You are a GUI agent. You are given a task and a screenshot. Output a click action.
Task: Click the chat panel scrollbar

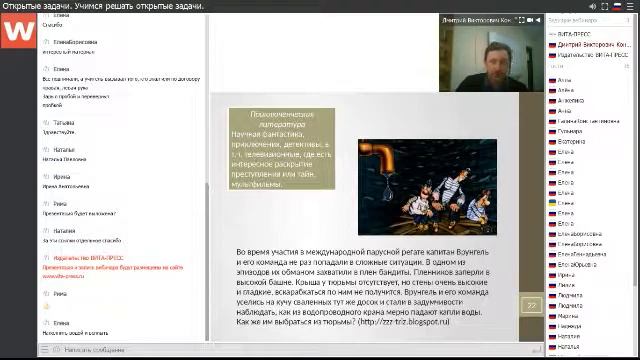point(207,261)
